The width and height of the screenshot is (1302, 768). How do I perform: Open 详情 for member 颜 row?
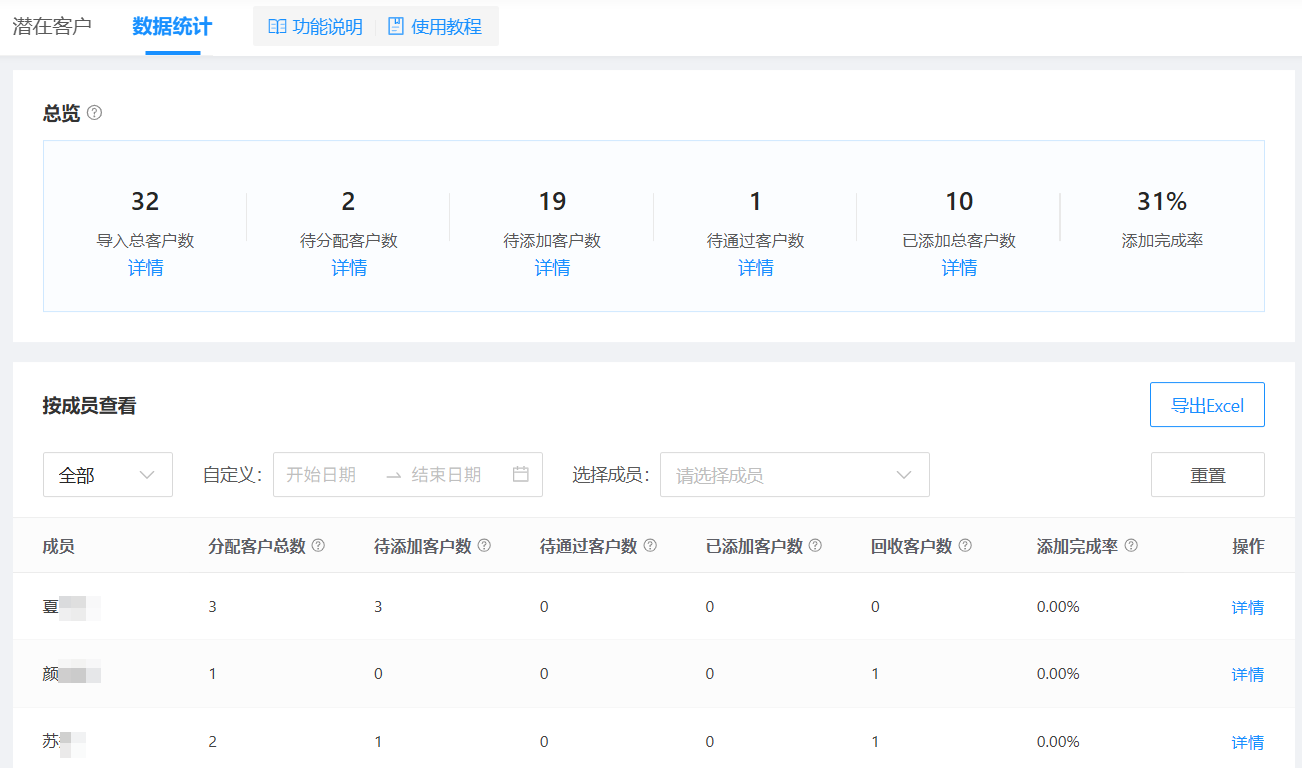1247,674
